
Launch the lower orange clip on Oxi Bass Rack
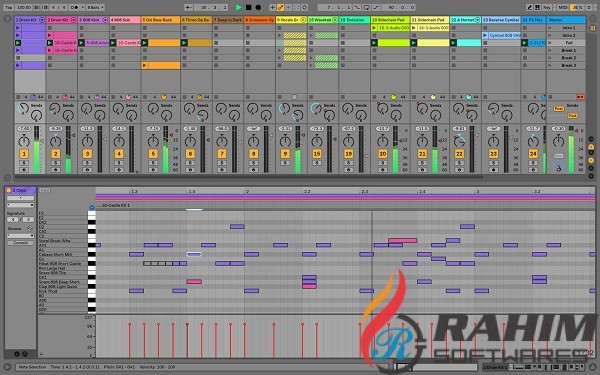pos(145,65)
